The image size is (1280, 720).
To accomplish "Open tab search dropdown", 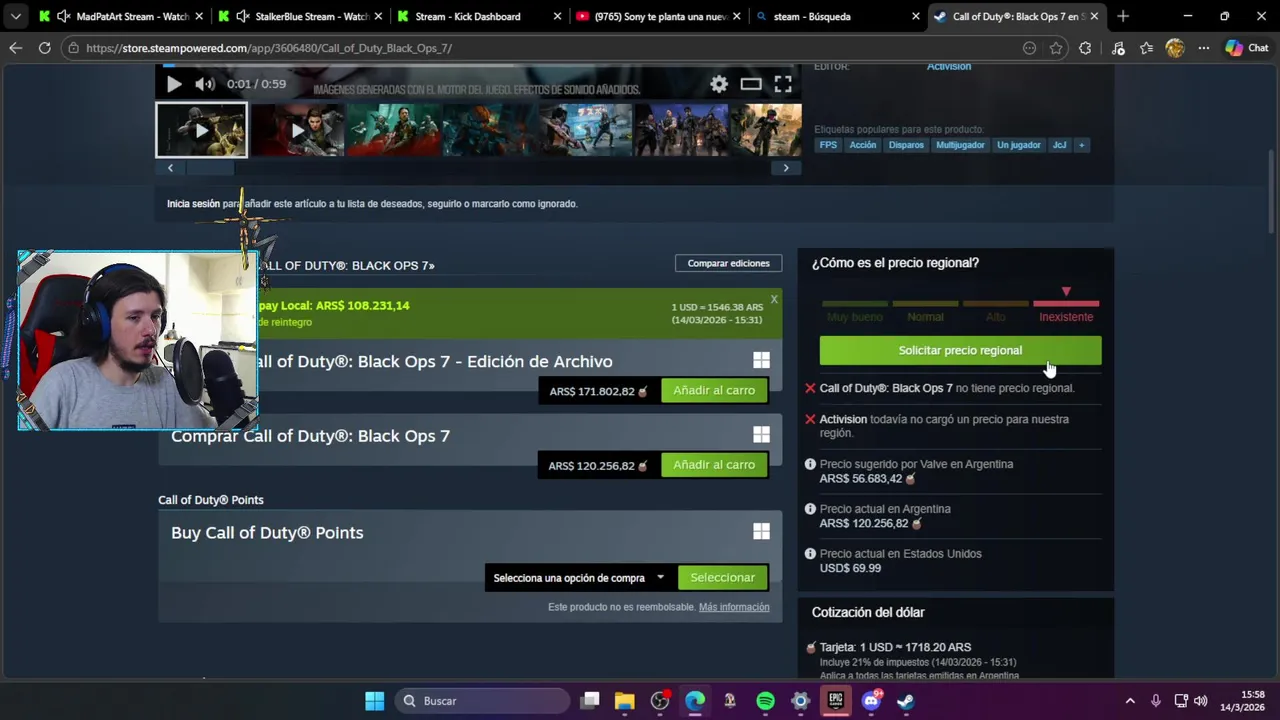I will coord(15,17).
